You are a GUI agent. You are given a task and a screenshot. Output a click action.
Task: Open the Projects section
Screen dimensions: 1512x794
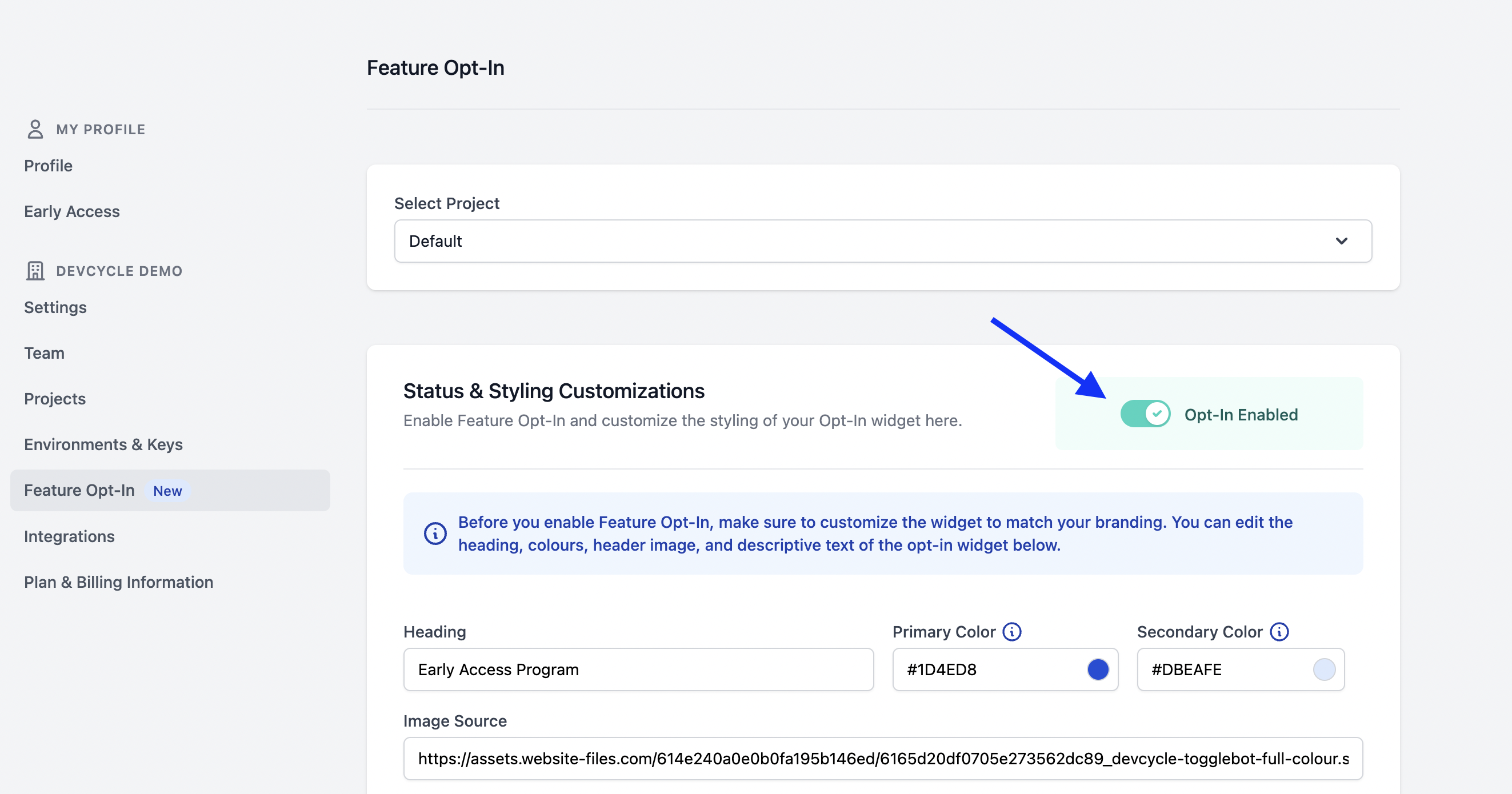55,399
